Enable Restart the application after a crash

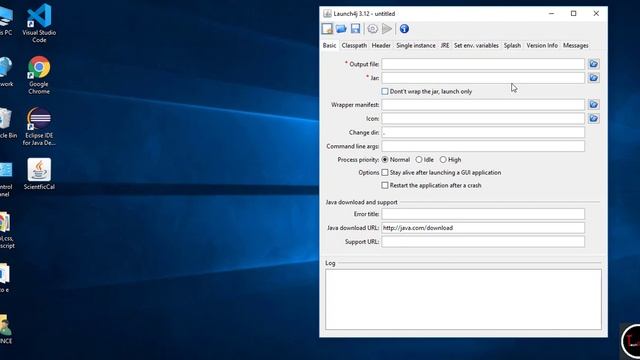tap(385, 185)
